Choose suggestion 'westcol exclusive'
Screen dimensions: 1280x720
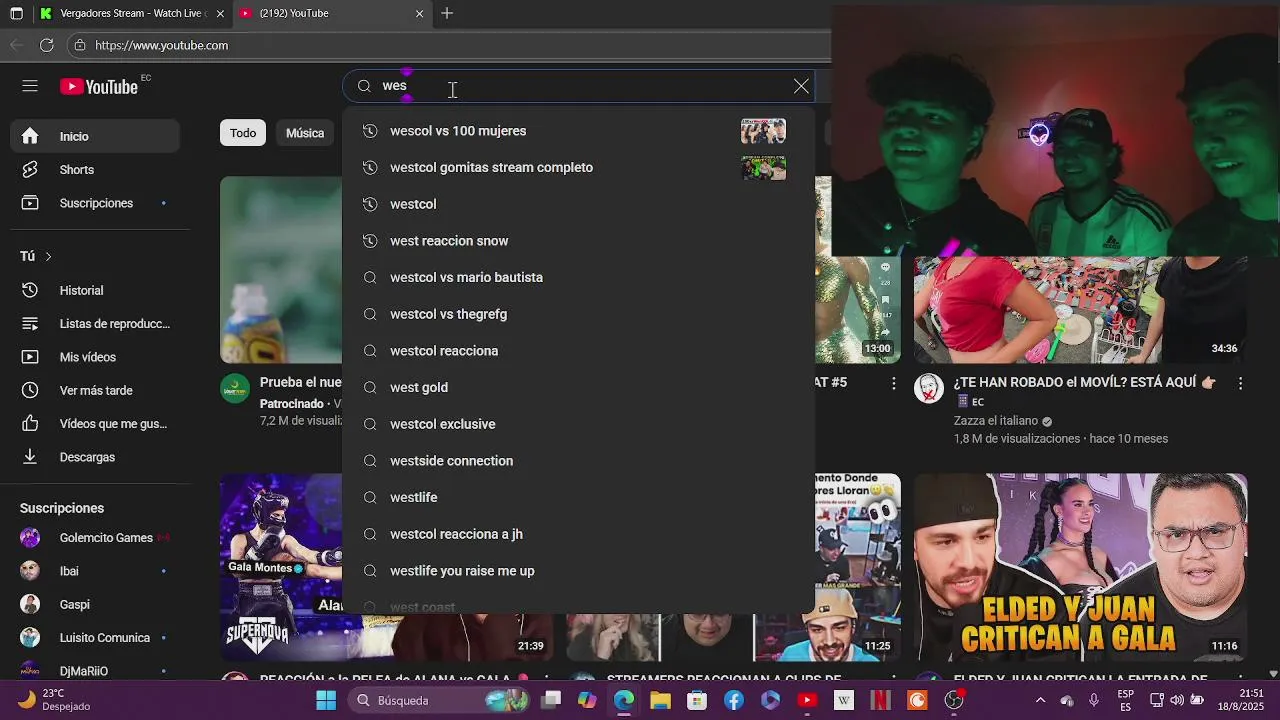point(578,424)
